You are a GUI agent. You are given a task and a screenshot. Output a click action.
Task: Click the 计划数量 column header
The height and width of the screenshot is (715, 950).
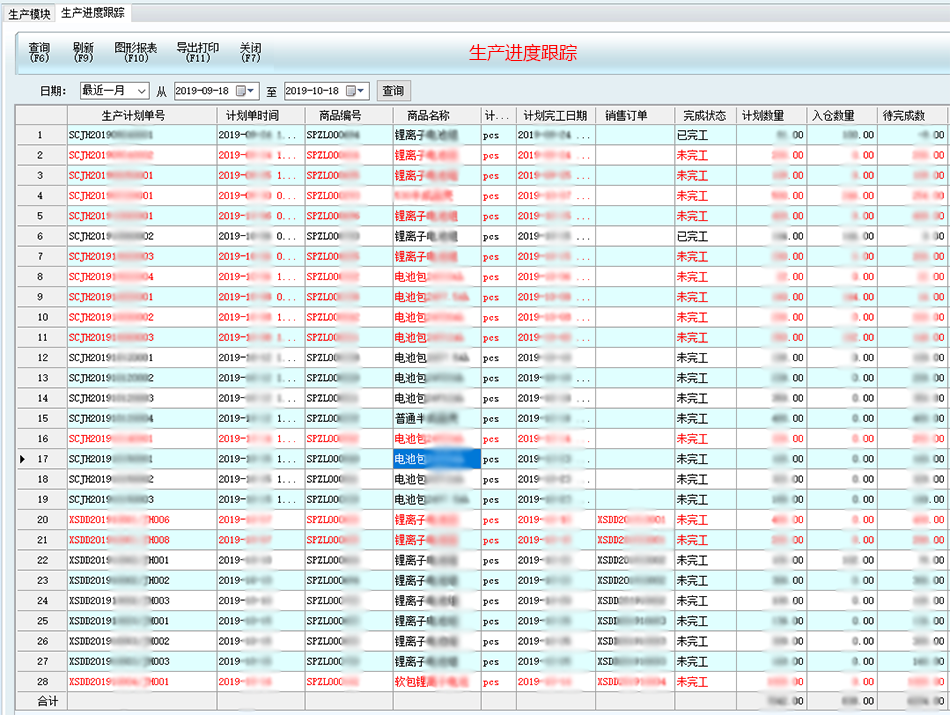pos(771,115)
